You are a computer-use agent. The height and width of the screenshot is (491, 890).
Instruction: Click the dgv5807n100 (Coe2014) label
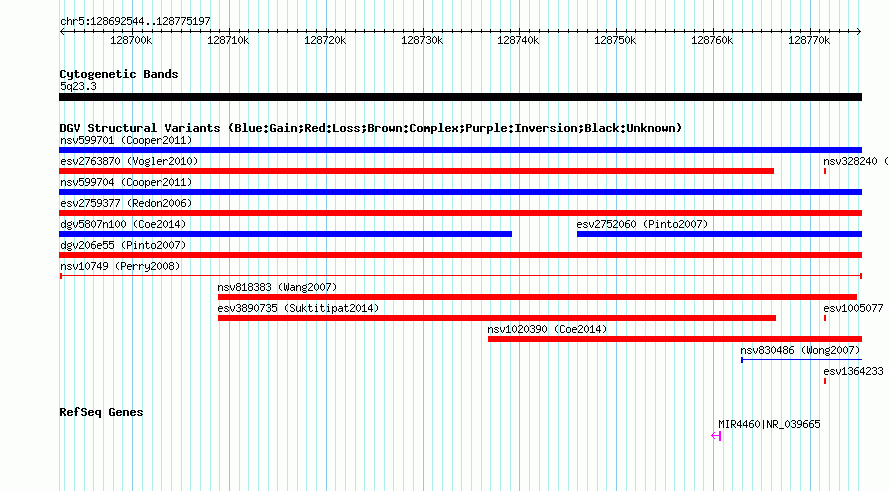123,224
